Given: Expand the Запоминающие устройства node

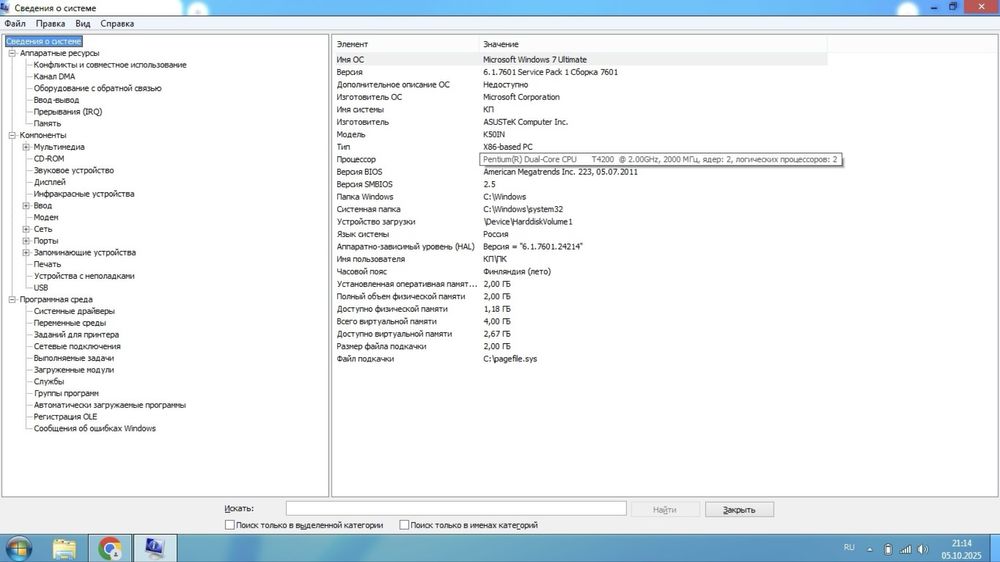Looking at the screenshot, I should (x=26, y=253).
